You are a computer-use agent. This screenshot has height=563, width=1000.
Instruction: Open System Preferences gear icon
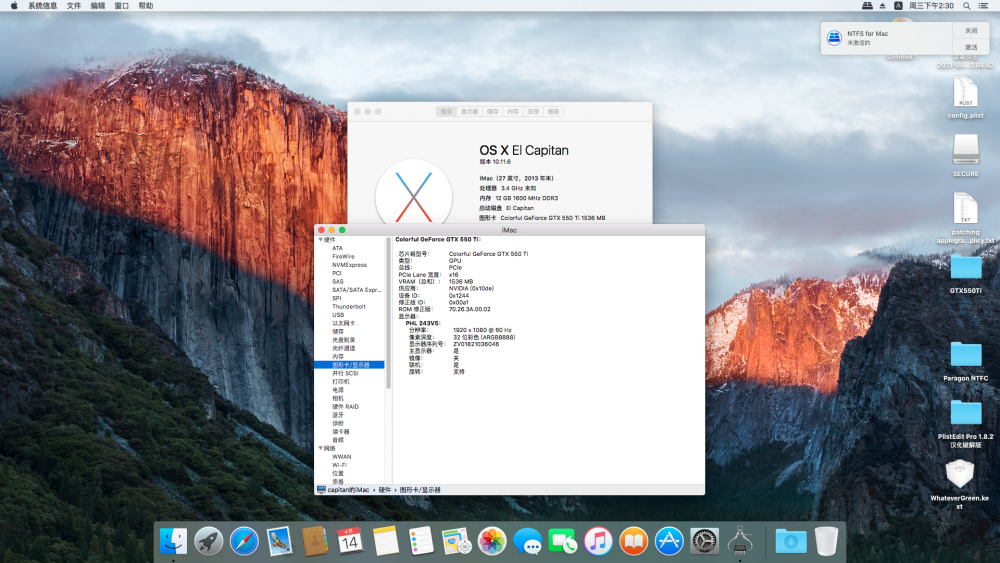[x=704, y=541]
